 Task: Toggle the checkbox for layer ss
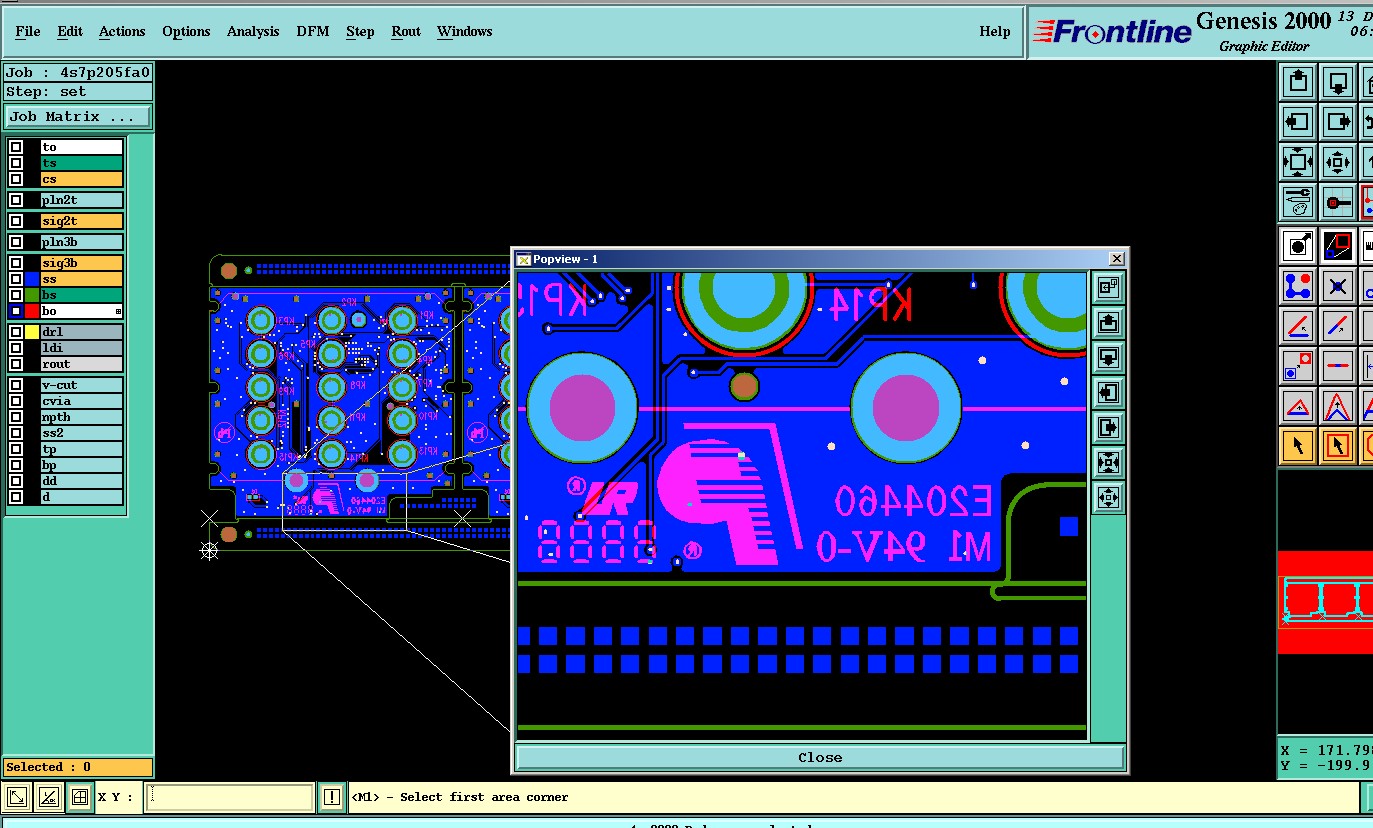click(16, 279)
